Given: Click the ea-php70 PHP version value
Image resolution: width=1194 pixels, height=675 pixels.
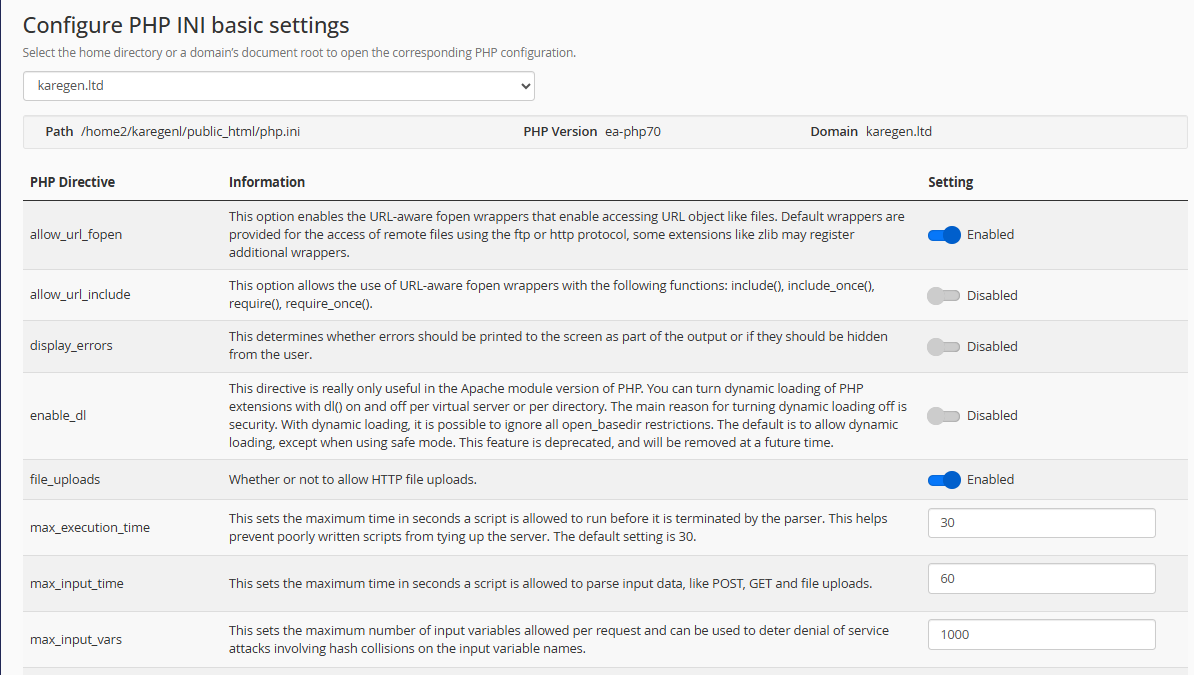Looking at the screenshot, I should tap(632, 132).
